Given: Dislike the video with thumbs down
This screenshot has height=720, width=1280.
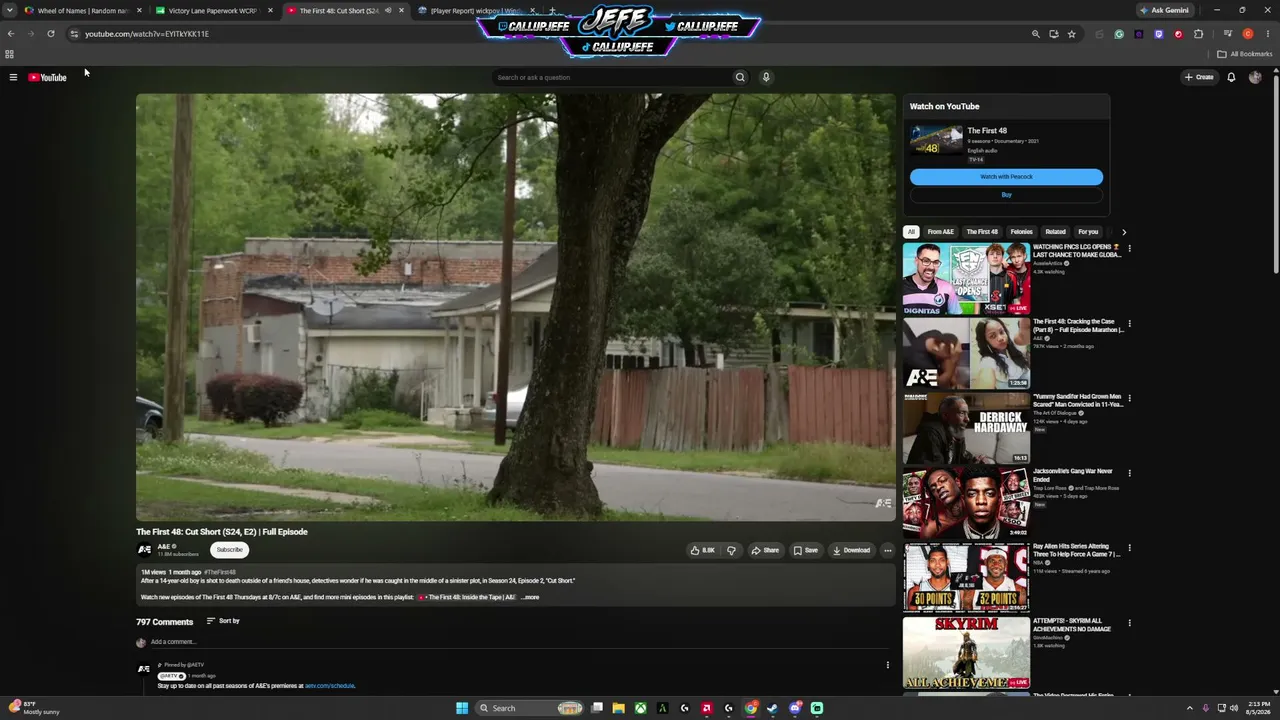Looking at the screenshot, I should pyautogui.click(x=731, y=550).
